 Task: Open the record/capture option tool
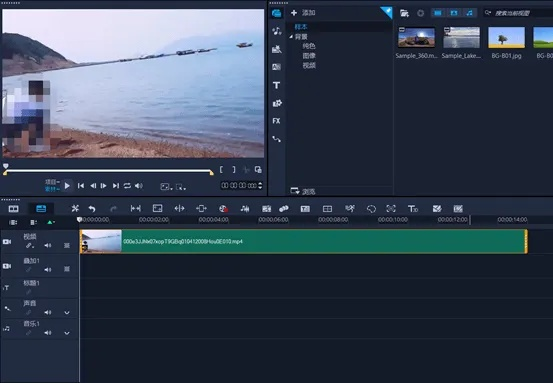[223, 209]
